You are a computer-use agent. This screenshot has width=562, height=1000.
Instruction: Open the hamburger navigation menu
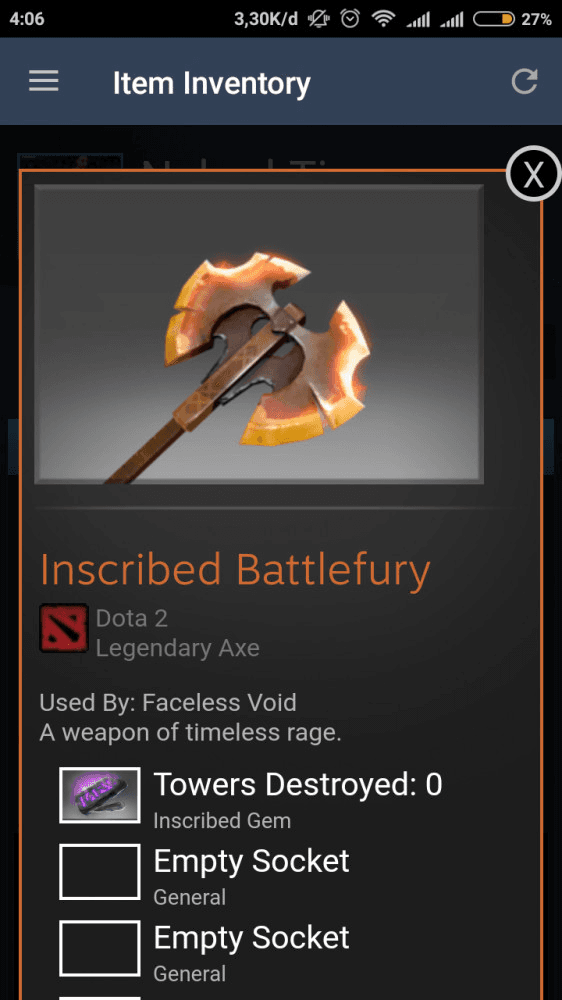point(43,81)
